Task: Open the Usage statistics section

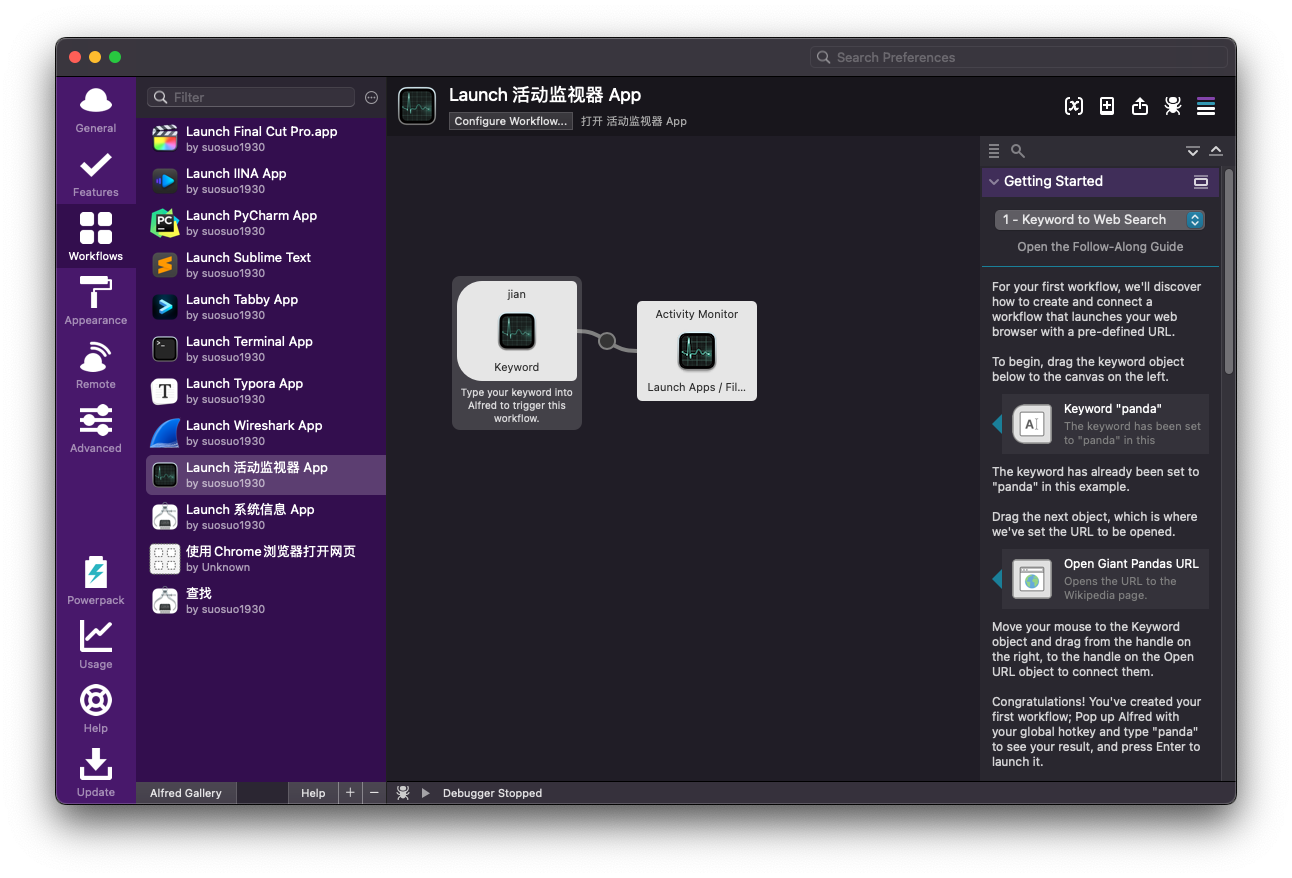Action: 96,646
